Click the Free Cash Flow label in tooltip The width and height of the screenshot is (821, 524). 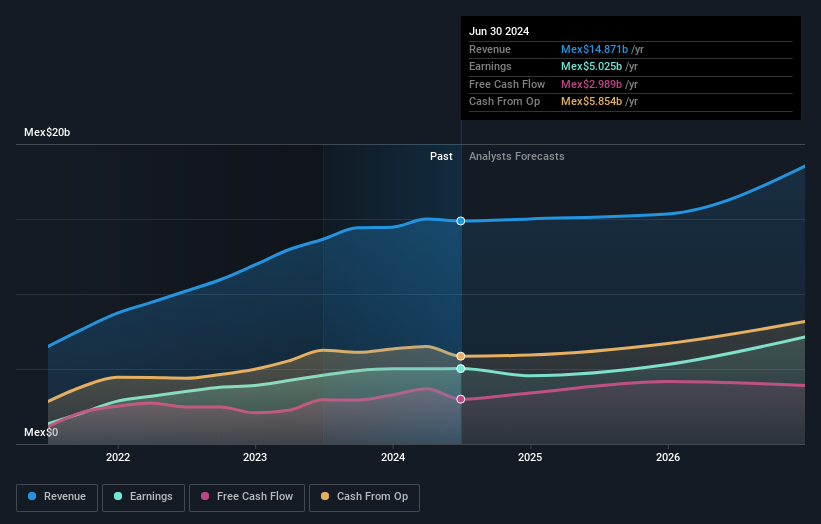pos(507,84)
